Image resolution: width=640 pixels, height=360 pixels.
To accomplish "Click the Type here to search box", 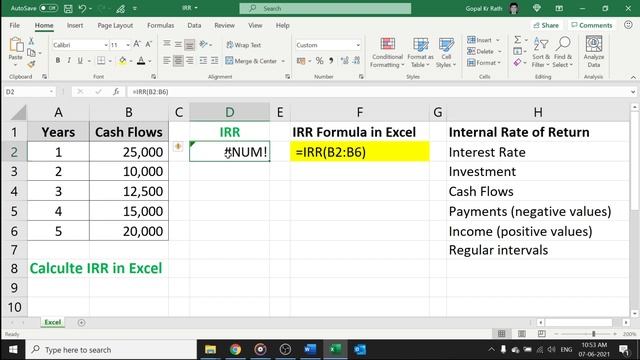I will point(111,350).
